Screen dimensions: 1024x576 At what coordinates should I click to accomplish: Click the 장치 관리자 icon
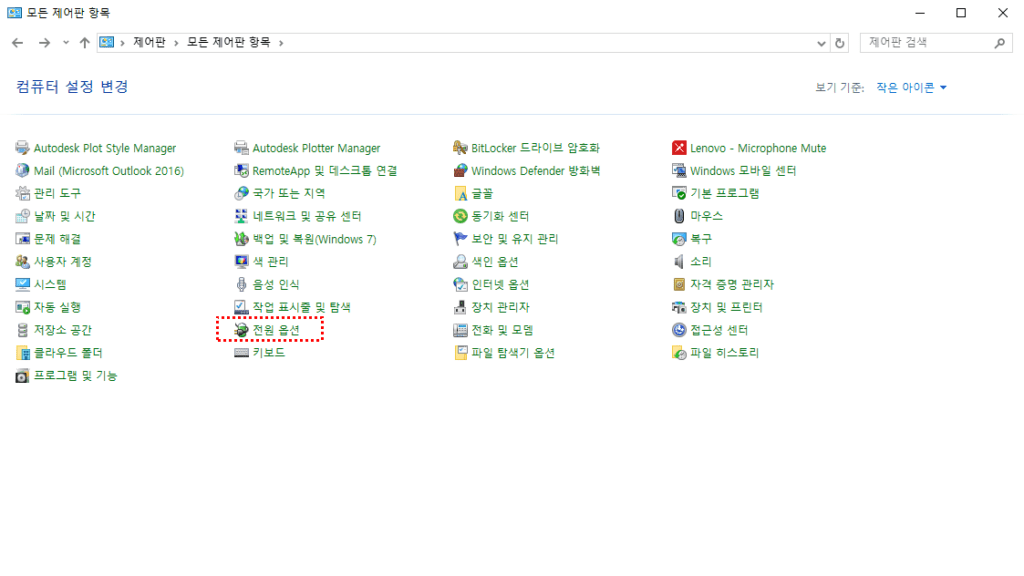pos(460,307)
